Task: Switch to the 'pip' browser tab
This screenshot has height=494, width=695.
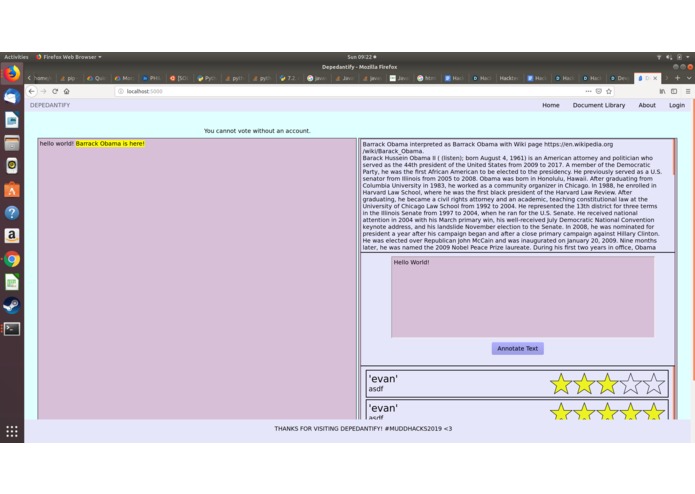Action: [70, 78]
